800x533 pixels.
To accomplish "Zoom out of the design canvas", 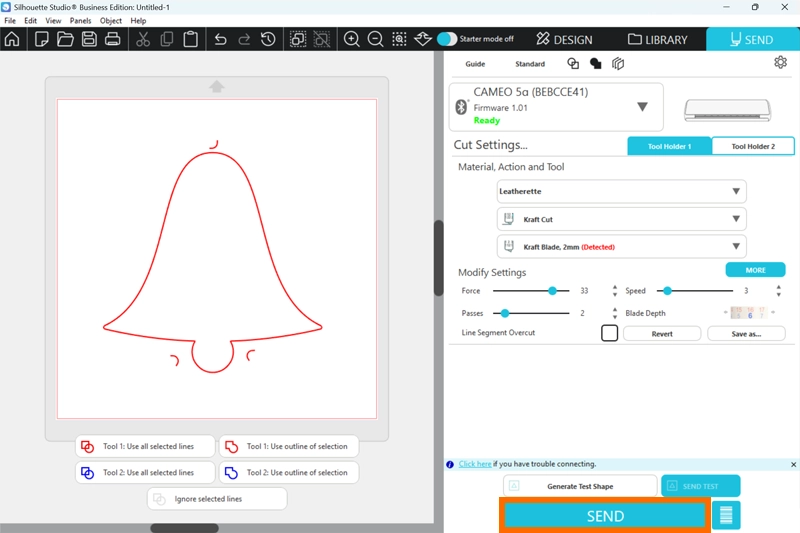I will pyautogui.click(x=376, y=40).
